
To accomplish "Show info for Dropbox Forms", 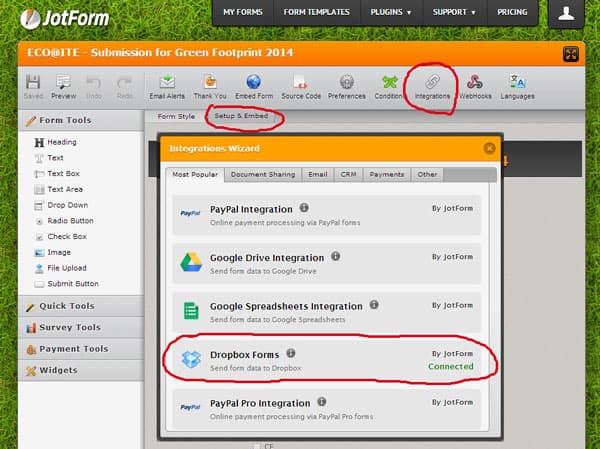I will [291, 353].
